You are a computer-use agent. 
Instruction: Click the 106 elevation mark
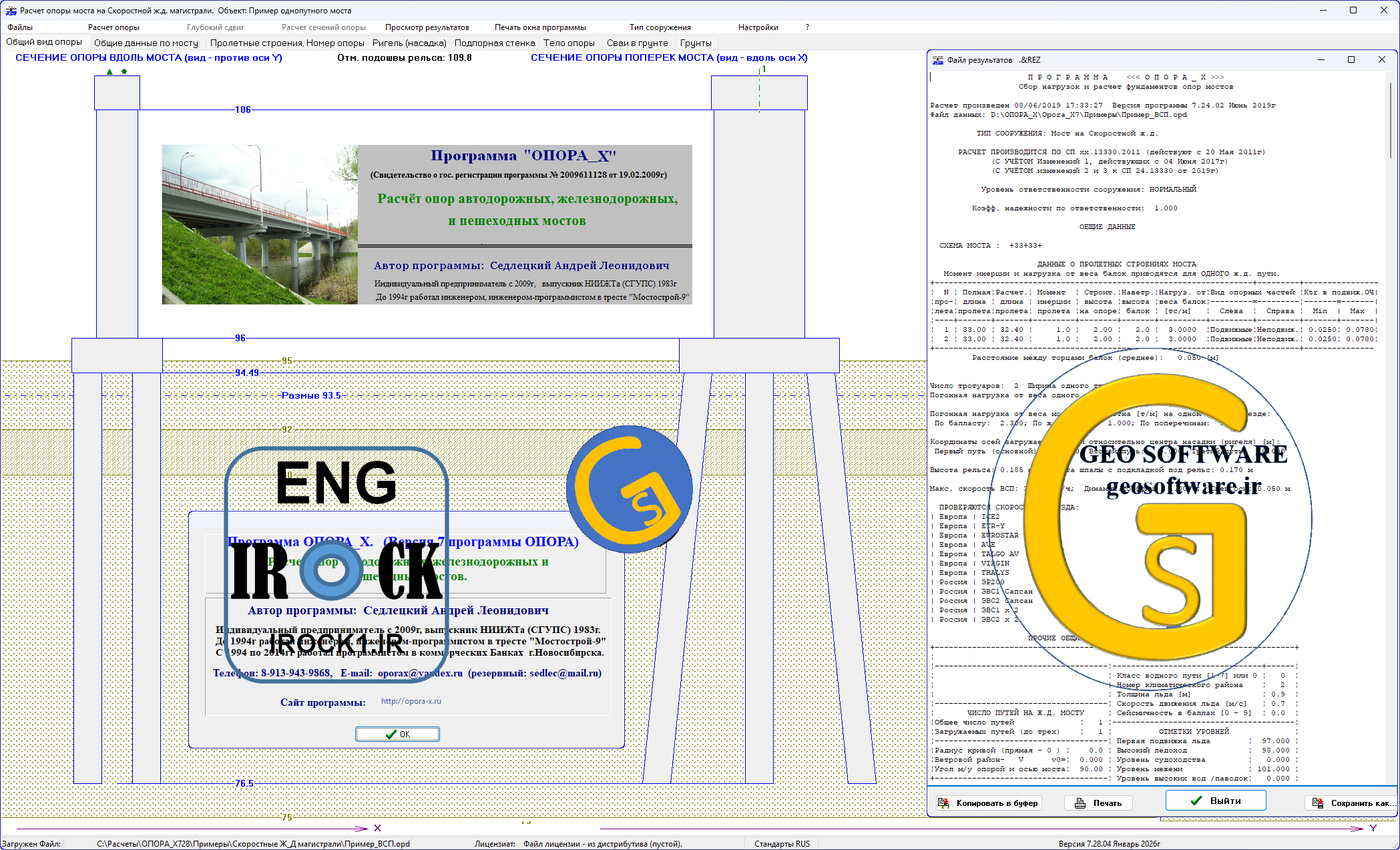(243, 110)
